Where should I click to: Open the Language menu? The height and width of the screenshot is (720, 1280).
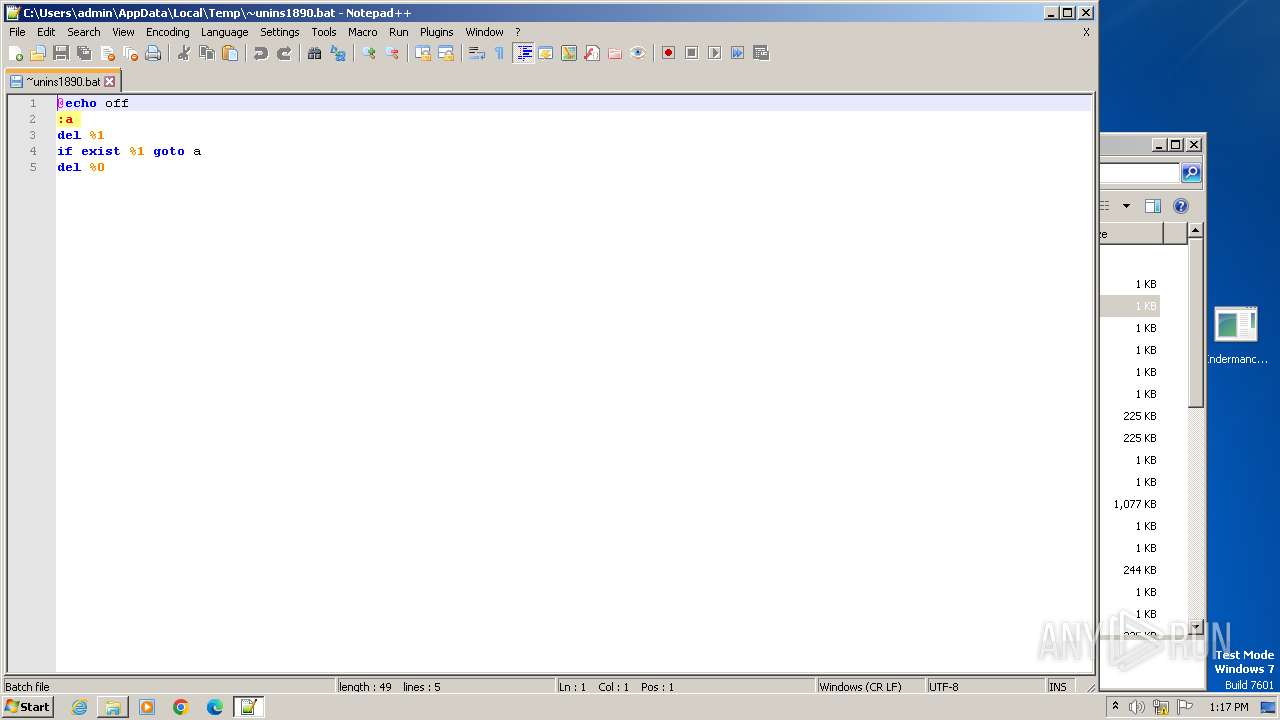[224, 32]
